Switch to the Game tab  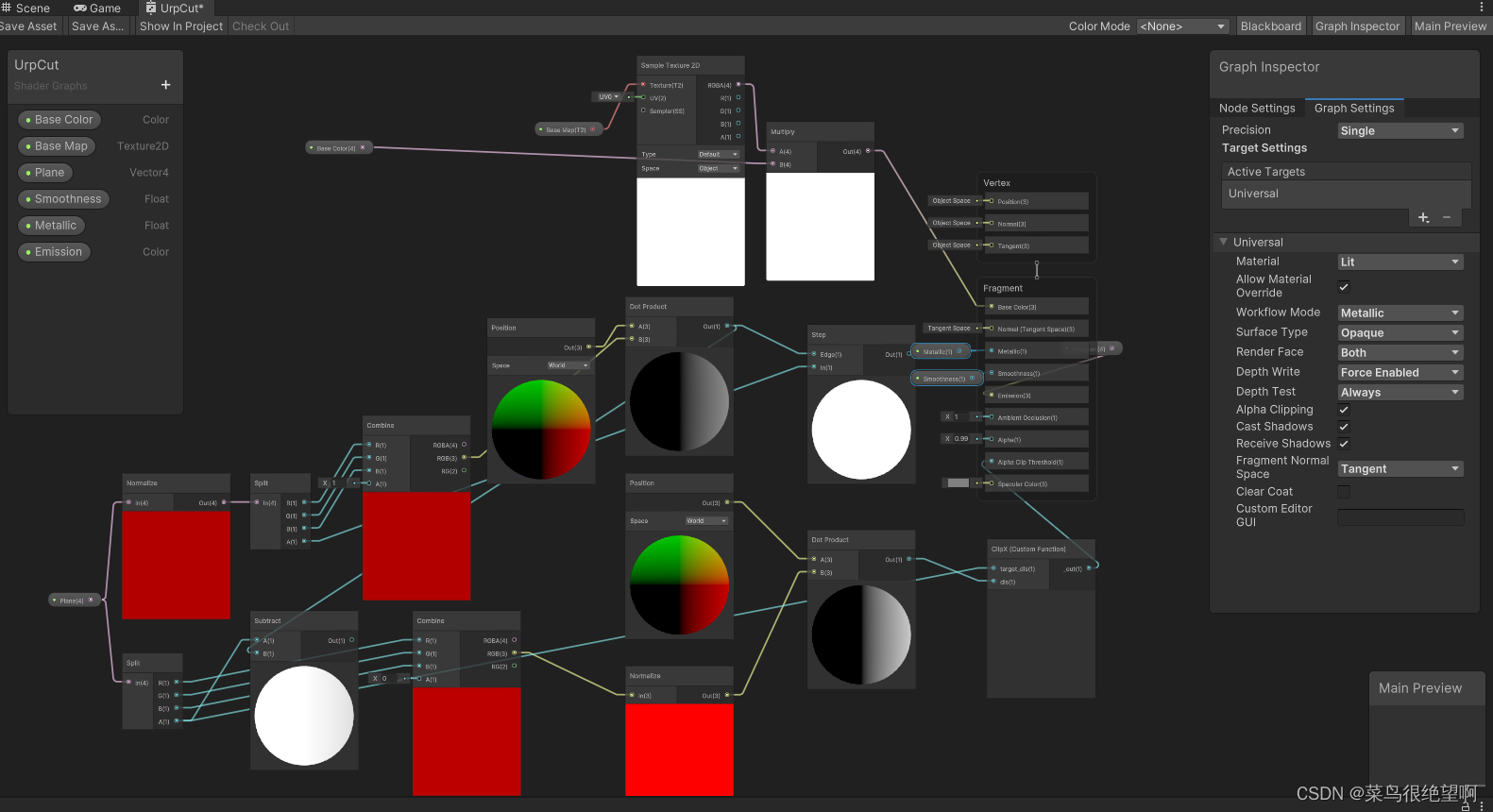pos(98,8)
